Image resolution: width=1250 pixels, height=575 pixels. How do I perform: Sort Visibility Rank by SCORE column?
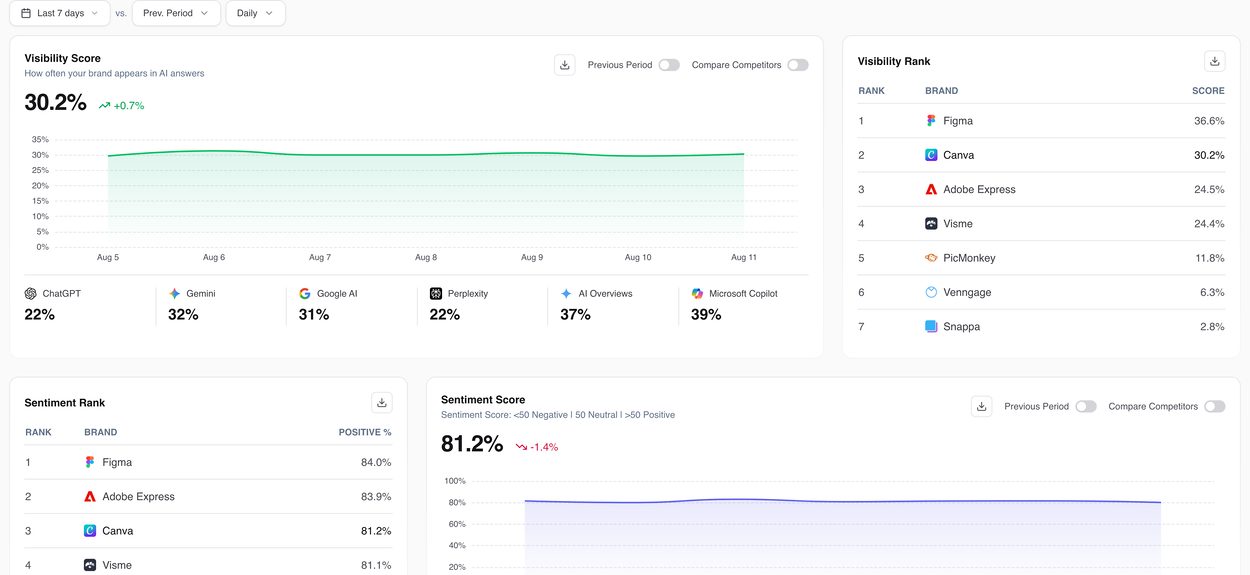(1208, 91)
